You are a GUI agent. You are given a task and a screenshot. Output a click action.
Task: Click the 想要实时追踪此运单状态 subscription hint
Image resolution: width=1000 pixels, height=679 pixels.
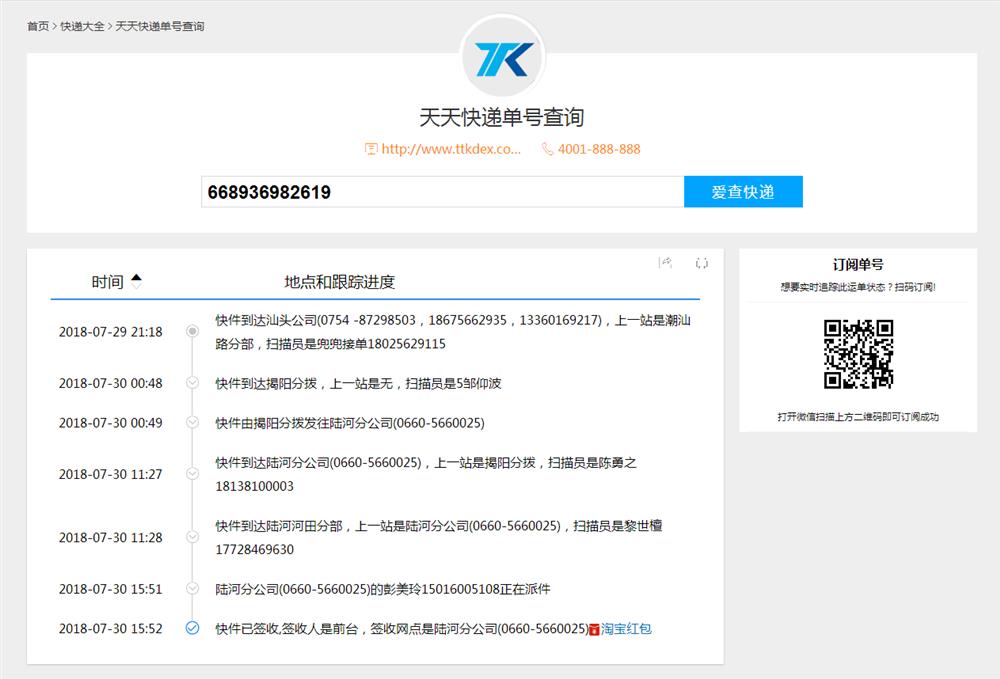(x=858, y=287)
